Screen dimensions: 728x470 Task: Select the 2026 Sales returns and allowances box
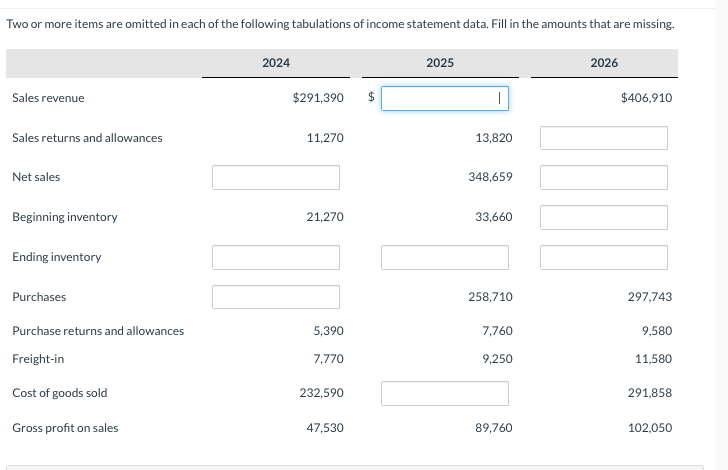point(604,138)
